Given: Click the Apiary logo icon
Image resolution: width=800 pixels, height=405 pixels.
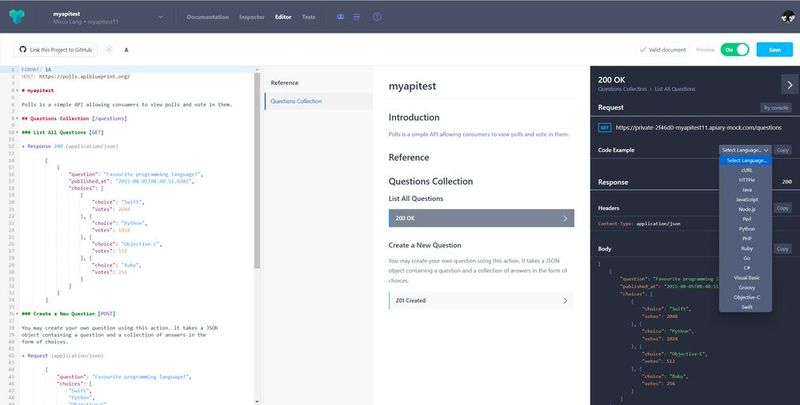Looking at the screenshot, I should pos(16,16).
